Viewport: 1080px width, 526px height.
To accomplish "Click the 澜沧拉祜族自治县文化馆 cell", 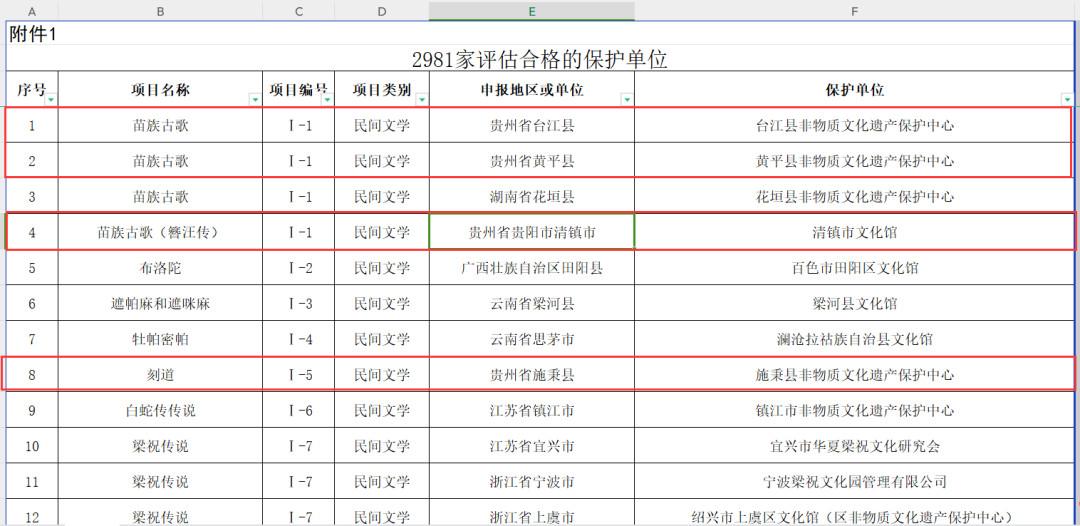I will pyautogui.click(x=854, y=339).
